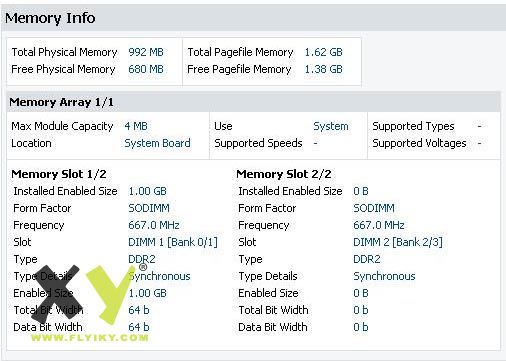Click the Memory Slot 2/2 heading

pos(284,174)
